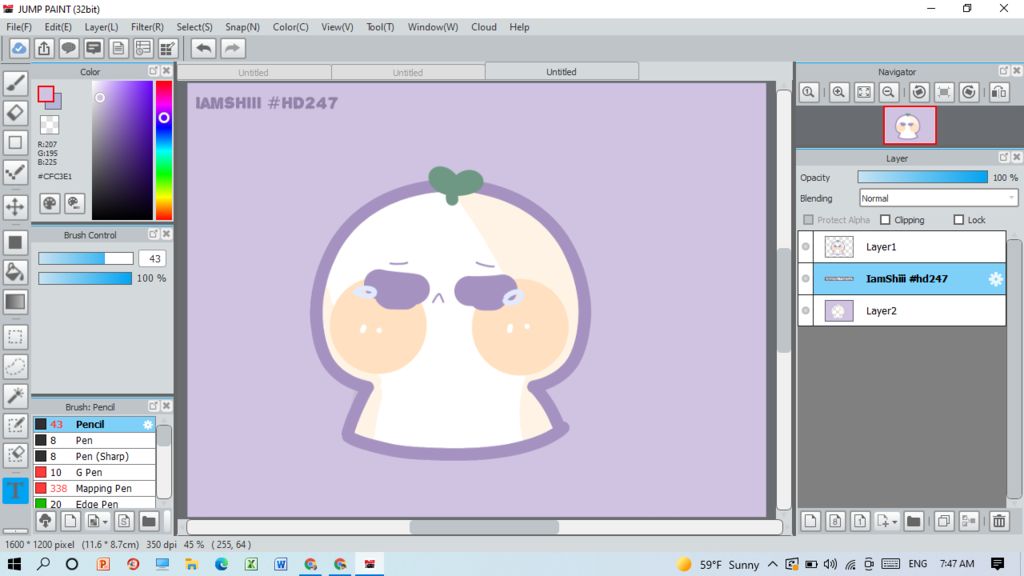
Task: Open Excel from the taskbar
Action: click(251, 564)
